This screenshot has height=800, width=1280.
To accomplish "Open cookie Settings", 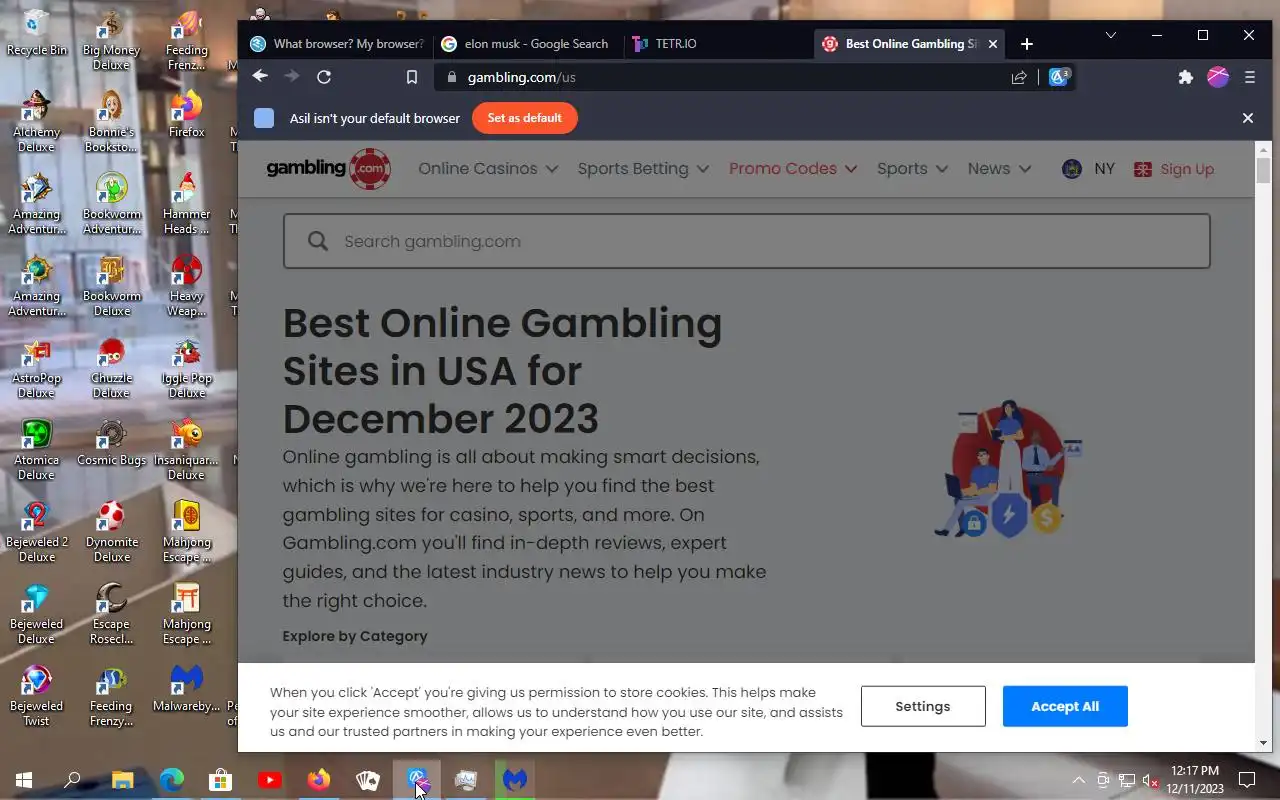I will point(923,706).
